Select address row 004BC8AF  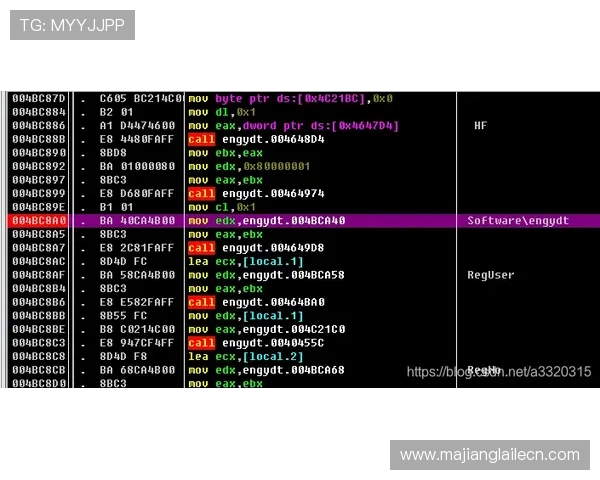click(39, 275)
